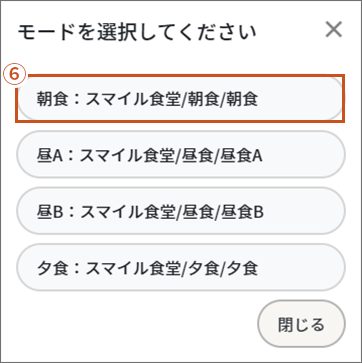Click the gray X at top right
The height and width of the screenshot is (363, 362).
pyautogui.click(x=334, y=30)
